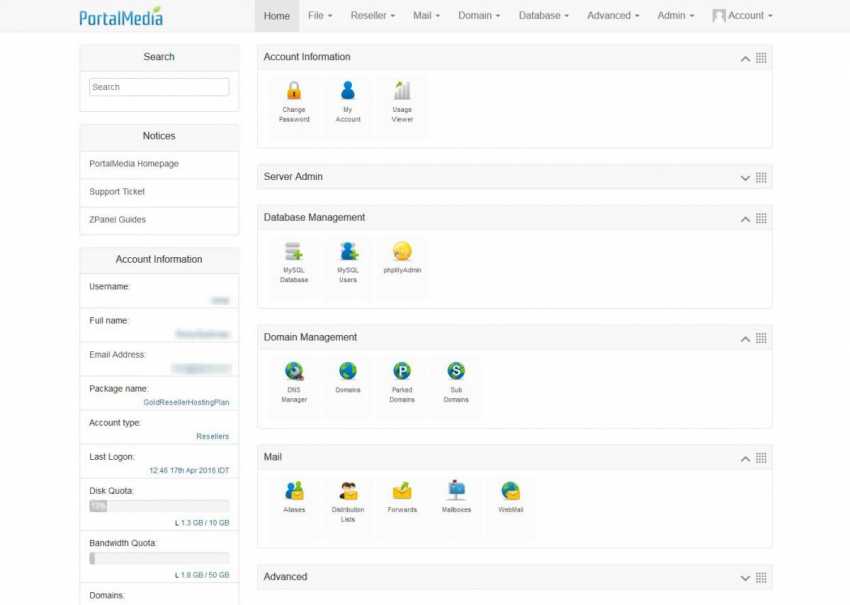Viewport: 850px width, 605px height.
Task: Open the Database dropdown menu
Action: (x=544, y=16)
